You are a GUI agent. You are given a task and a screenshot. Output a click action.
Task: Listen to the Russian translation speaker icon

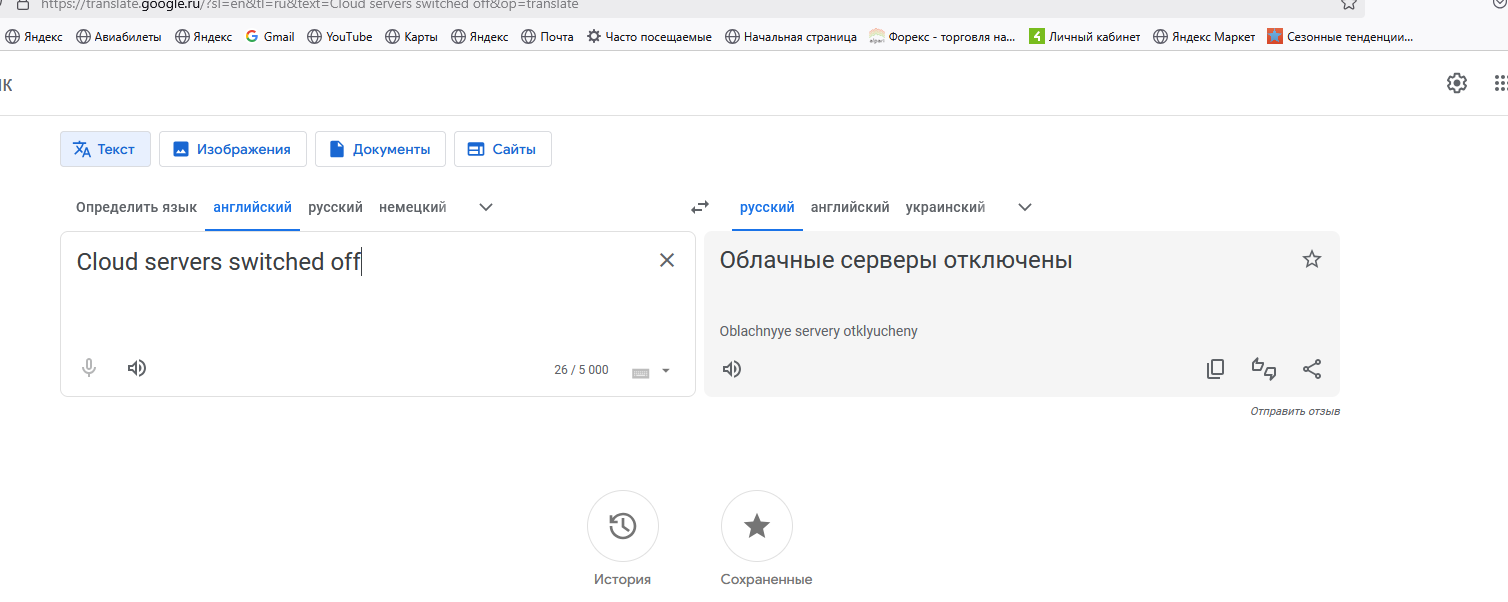[732, 369]
